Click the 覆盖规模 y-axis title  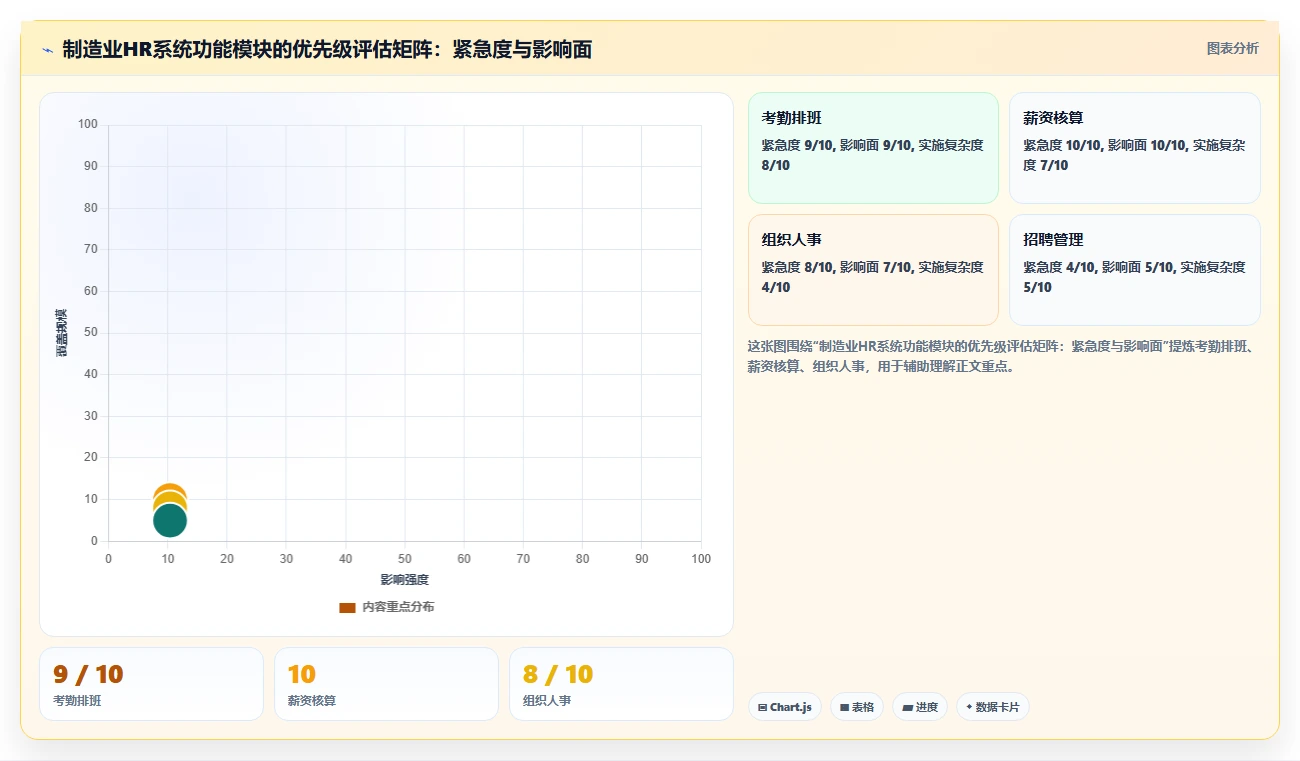[62, 333]
